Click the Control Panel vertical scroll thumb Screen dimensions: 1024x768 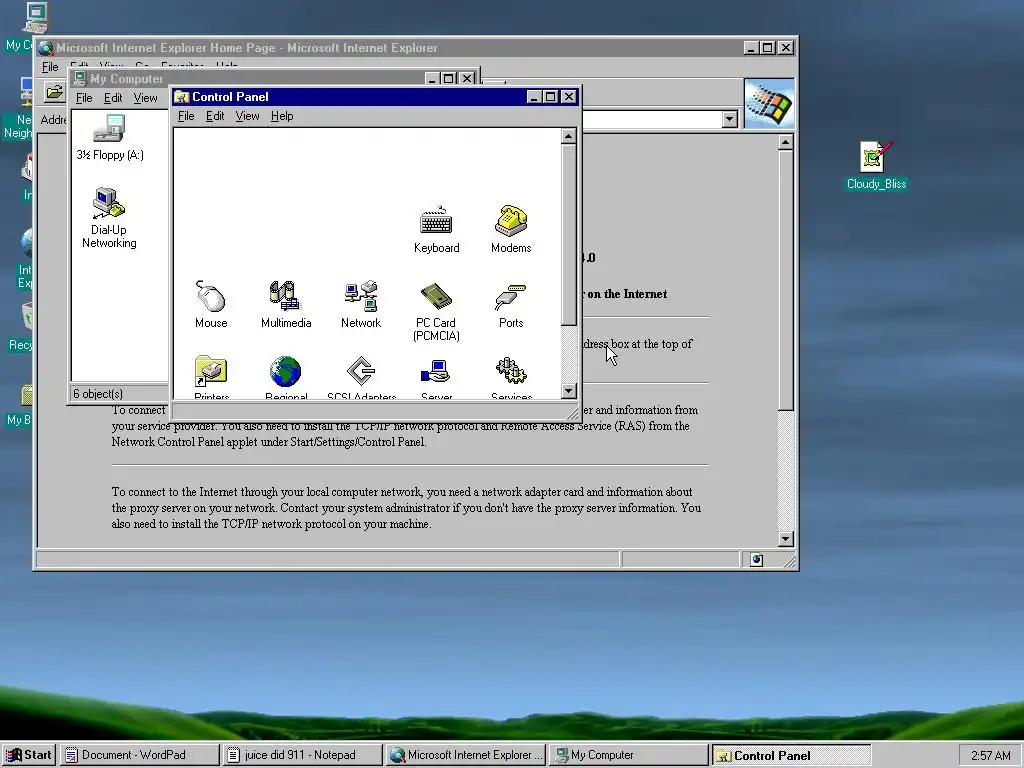point(568,234)
